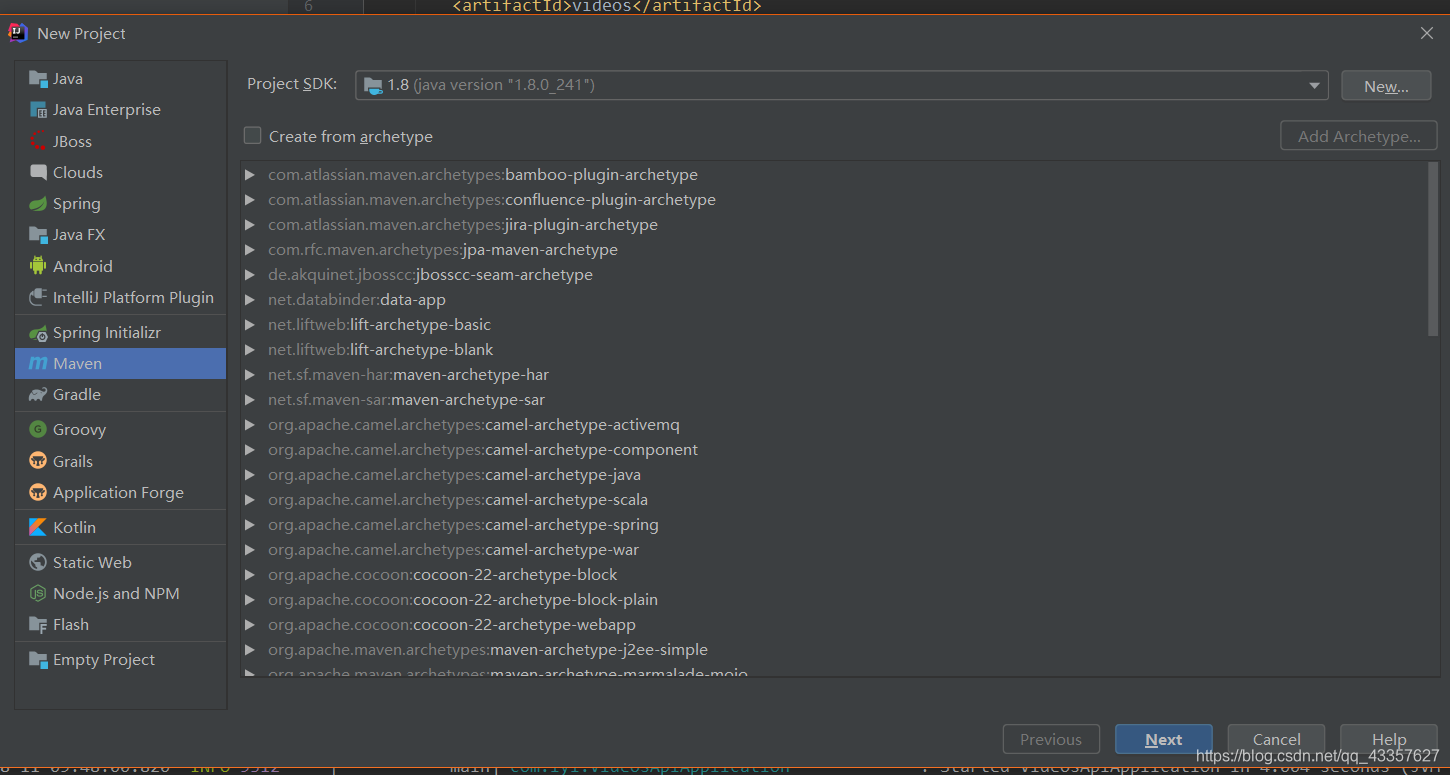Click the Spring leaf icon
The height and width of the screenshot is (775, 1450).
(x=38, y=204)
